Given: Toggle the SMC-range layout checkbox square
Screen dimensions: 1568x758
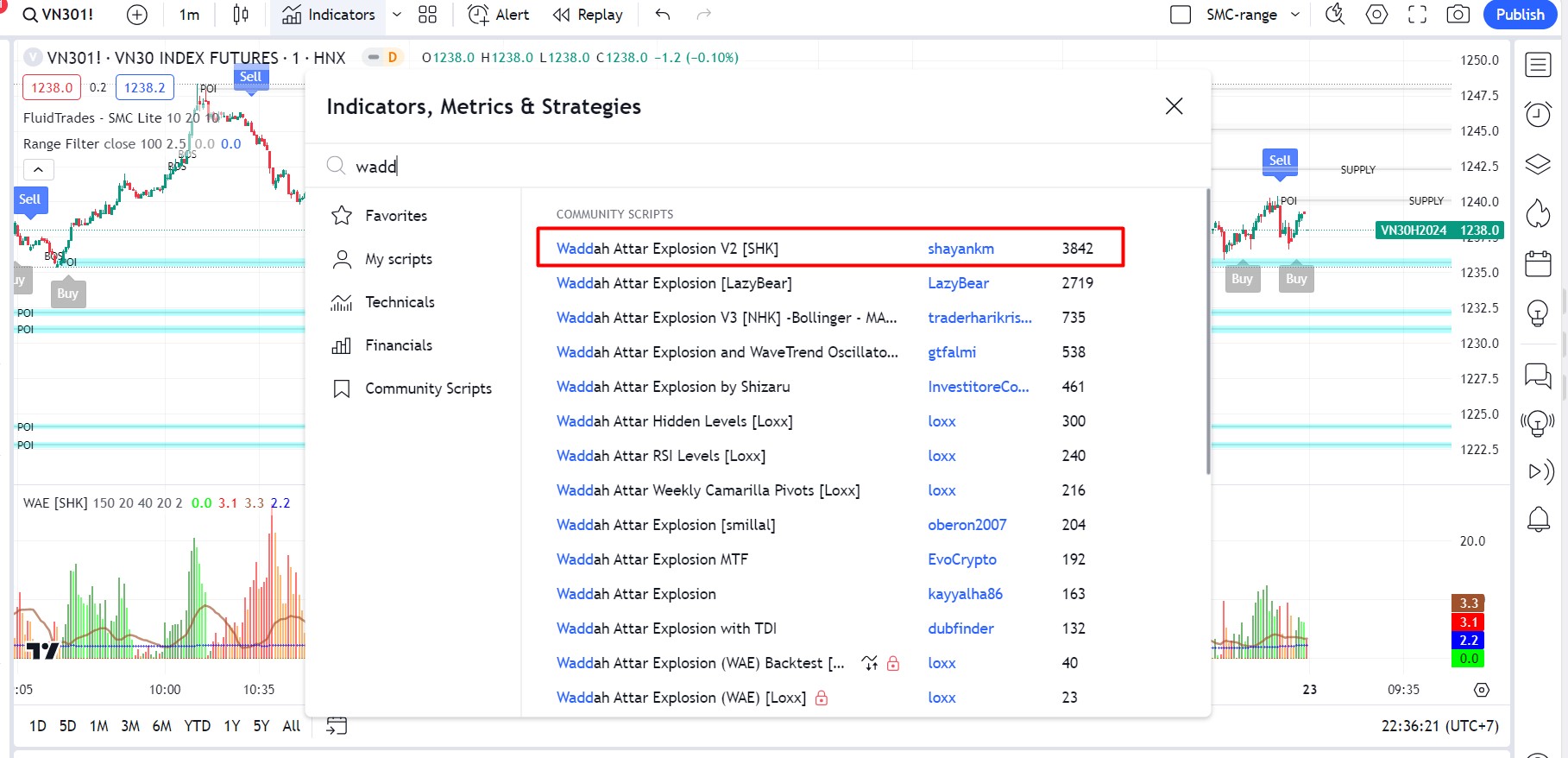Looking at the screenshot, I should click(x=1180, y=15).
